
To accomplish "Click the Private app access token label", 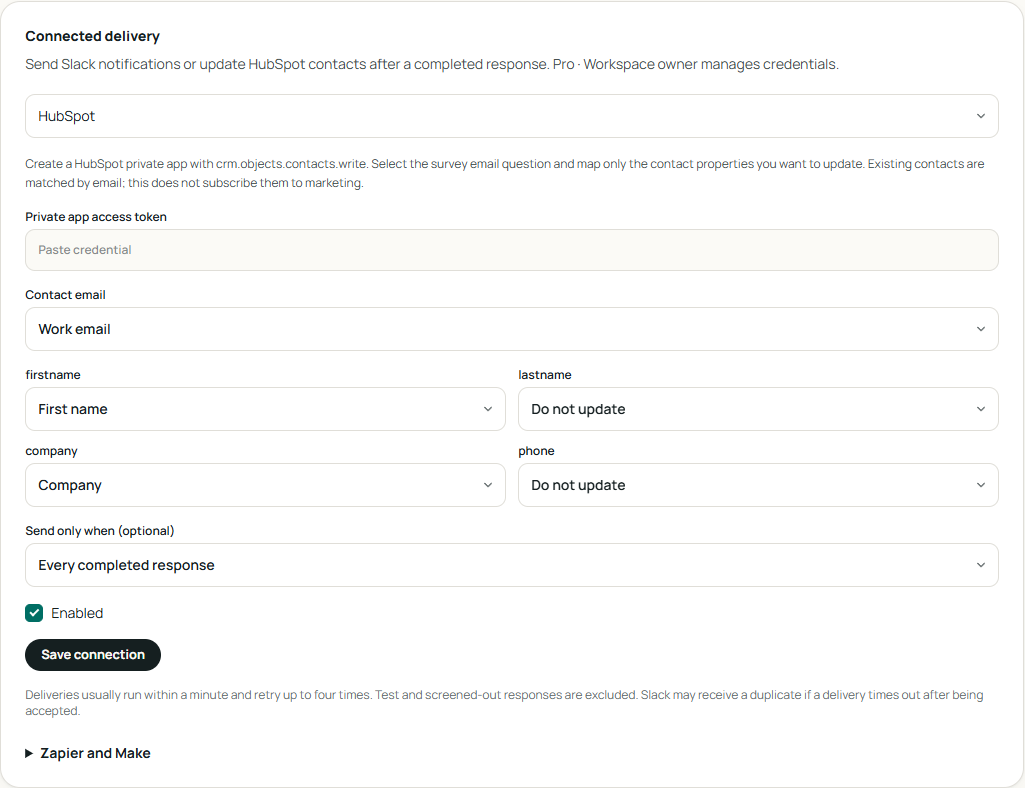I will (96, 216).
